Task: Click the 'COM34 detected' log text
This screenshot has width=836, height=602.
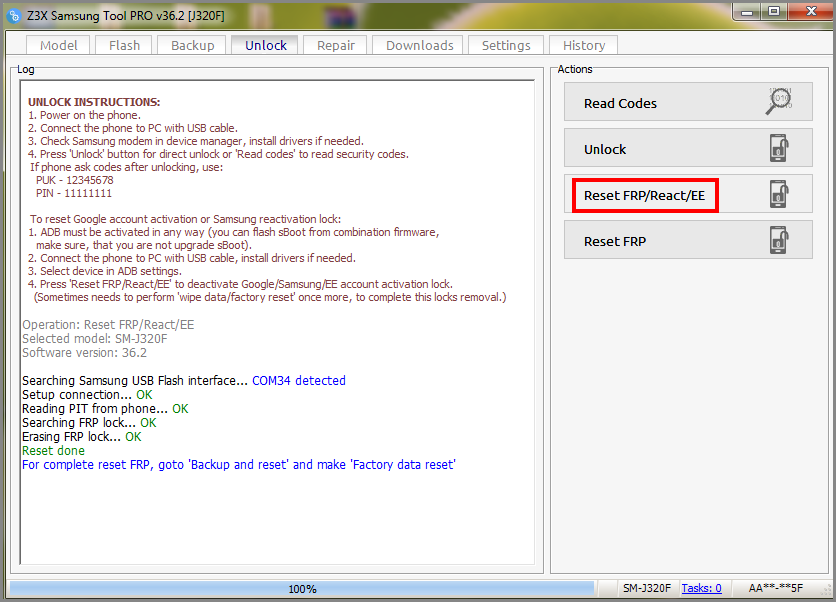Action: click(x=299, y=381)
